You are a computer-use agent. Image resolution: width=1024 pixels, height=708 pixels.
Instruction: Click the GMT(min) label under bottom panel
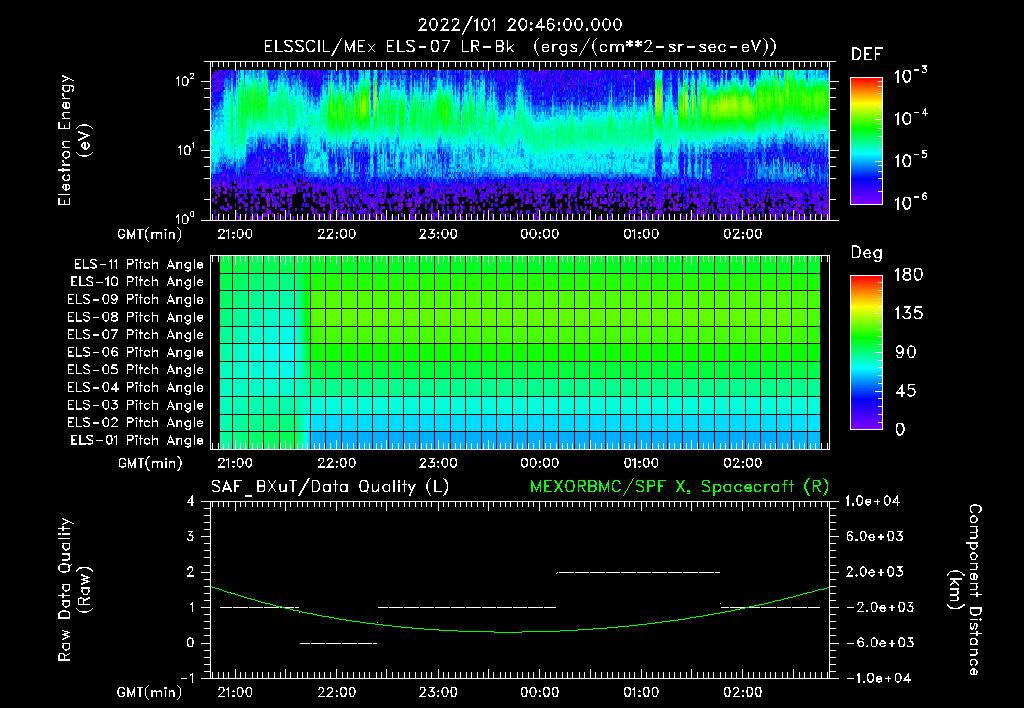(x=150, y=692)
